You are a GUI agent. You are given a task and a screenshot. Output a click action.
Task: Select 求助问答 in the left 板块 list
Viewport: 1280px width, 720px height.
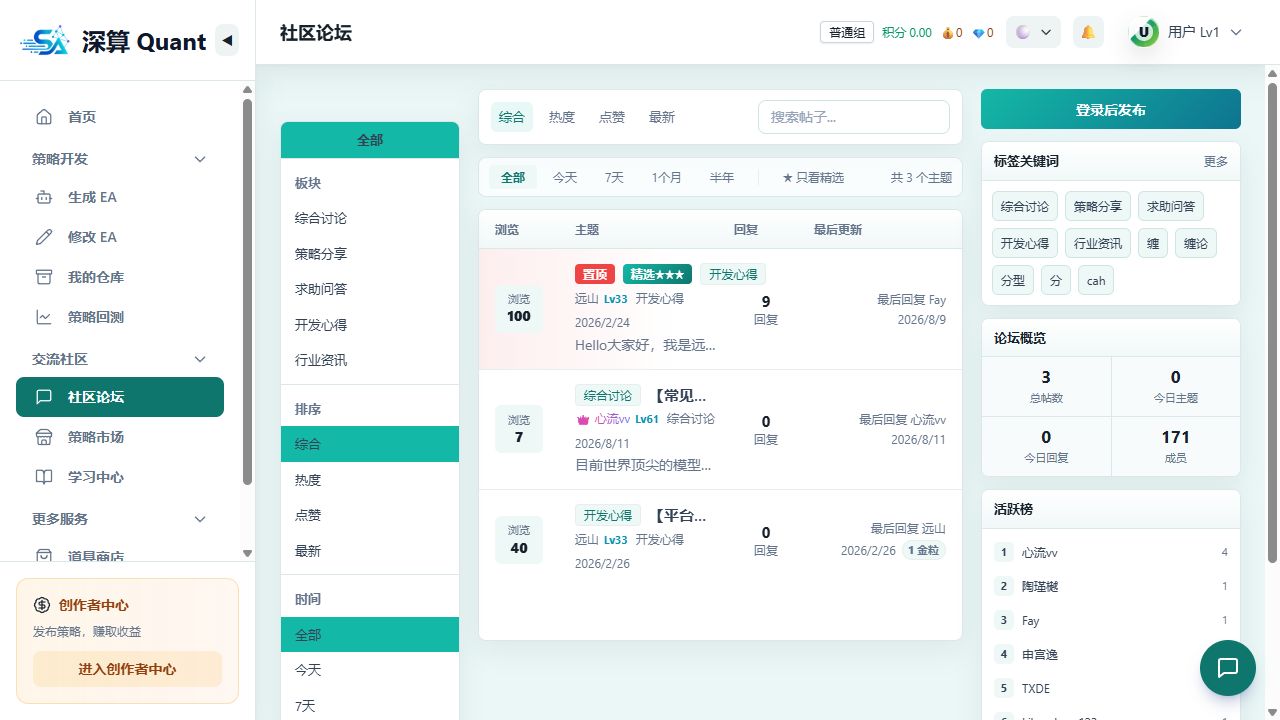(x=370, y=289)
